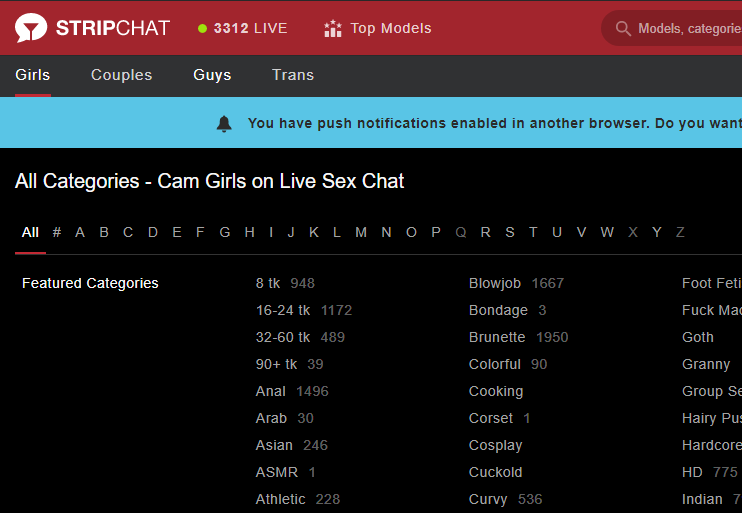Filter categories by letter J
The image size is (742, 513).
(x=291, y=232)
